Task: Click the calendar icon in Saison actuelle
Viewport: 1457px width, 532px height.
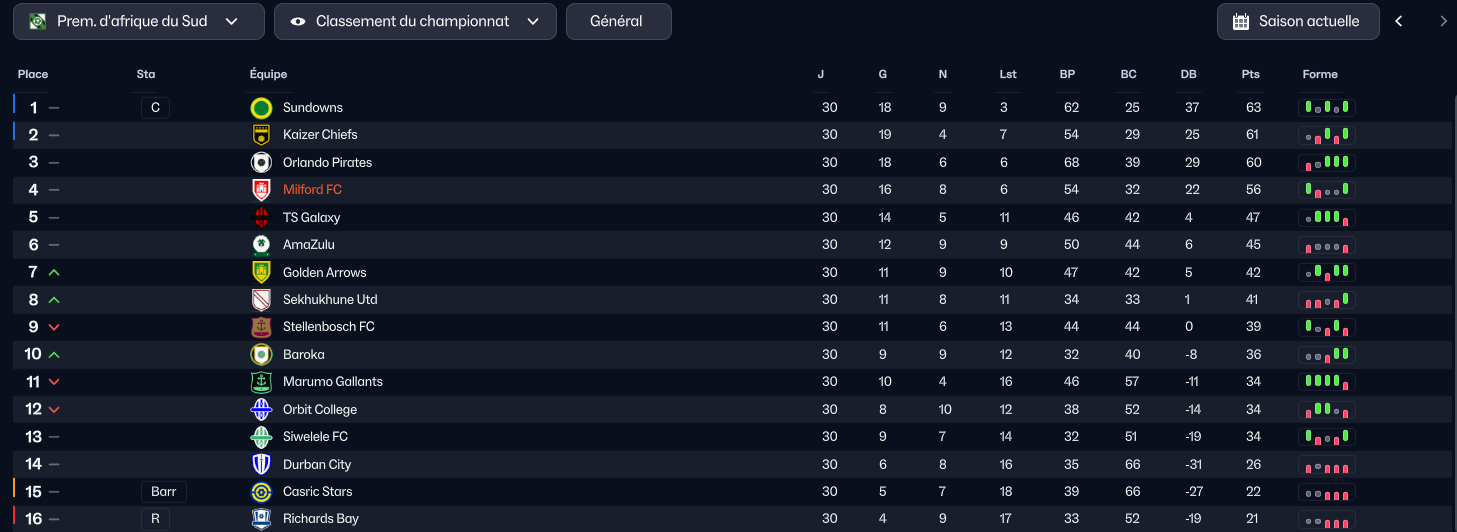Action: point(1241,21)
